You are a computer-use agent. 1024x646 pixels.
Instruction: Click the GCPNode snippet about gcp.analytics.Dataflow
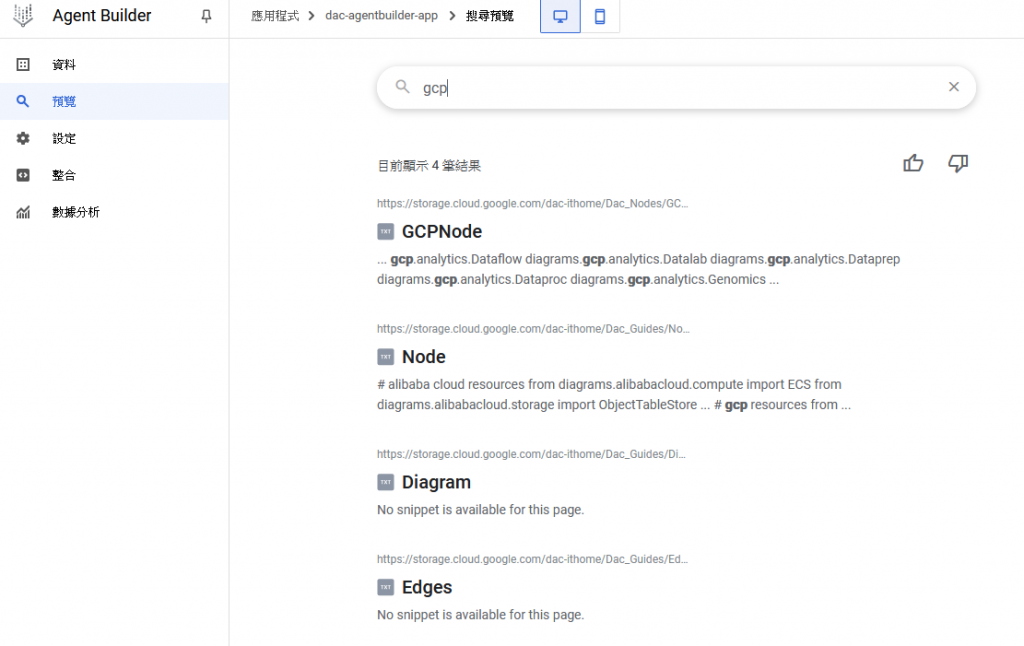point(639,269)
